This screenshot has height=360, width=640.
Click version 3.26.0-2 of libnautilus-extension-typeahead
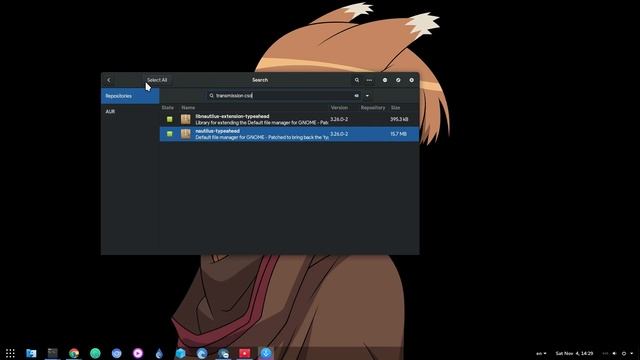pyautogui.click(x=339, y=119)
